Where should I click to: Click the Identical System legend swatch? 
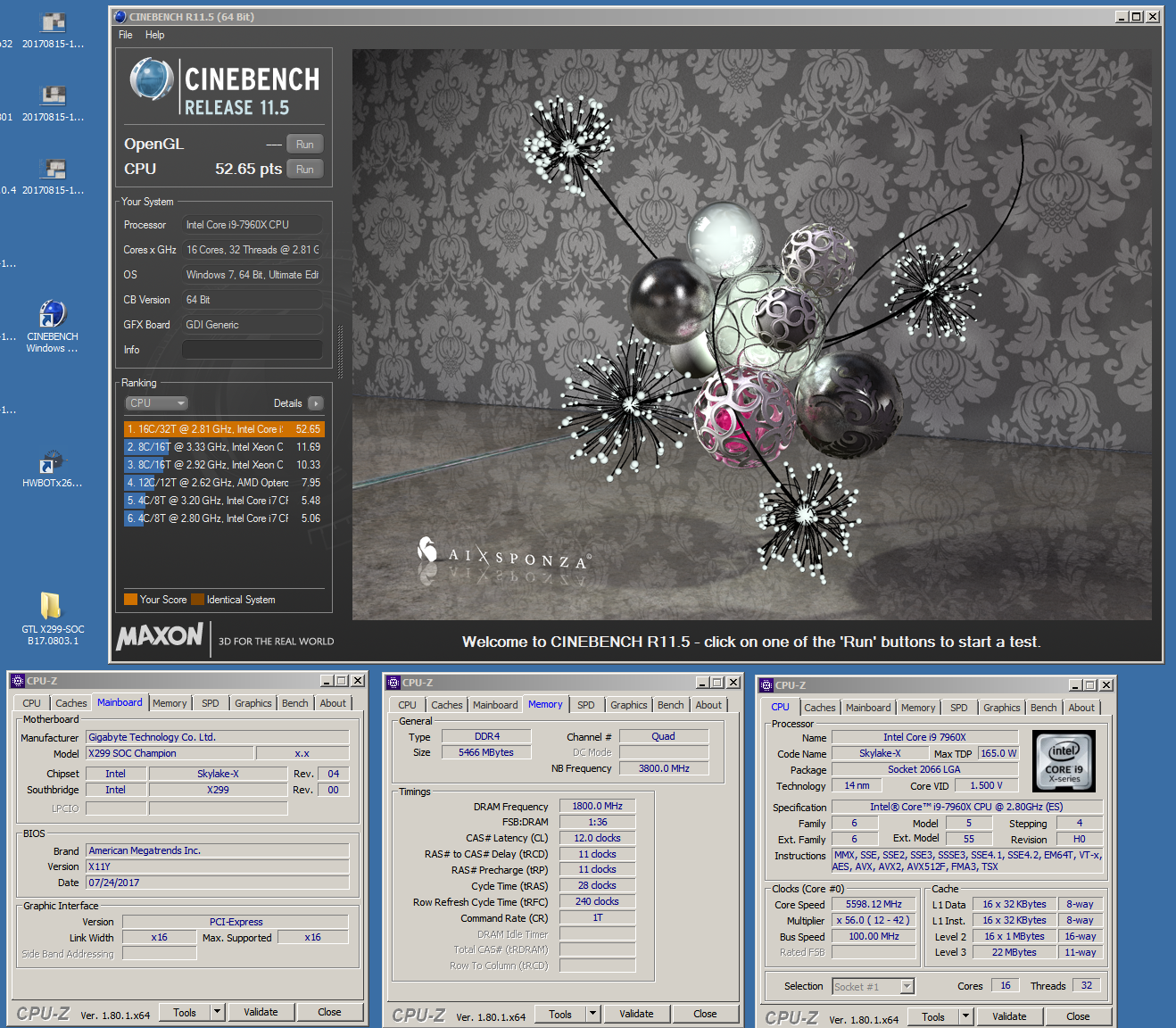tap(197, 600)
